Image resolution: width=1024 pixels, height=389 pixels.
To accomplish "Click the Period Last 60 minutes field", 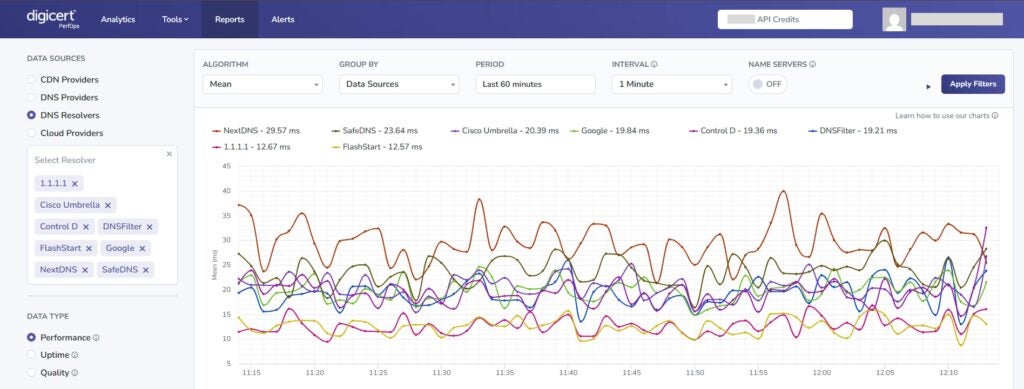I will click(536, 84).
